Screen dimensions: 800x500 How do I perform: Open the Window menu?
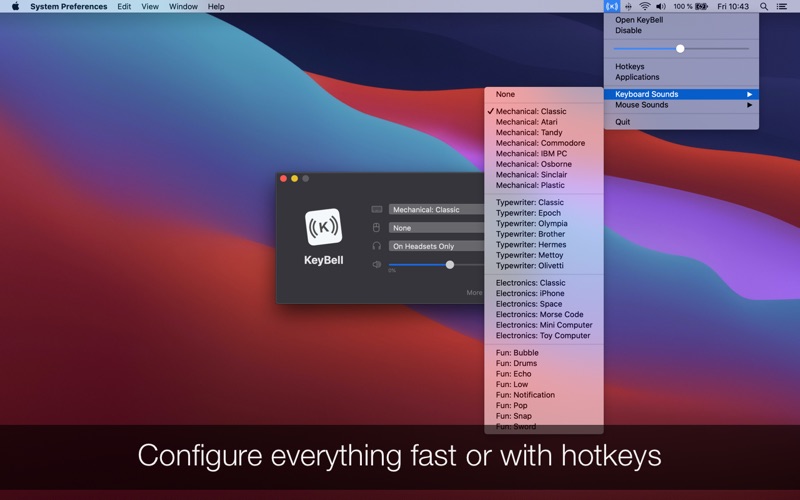coord(183,7)
